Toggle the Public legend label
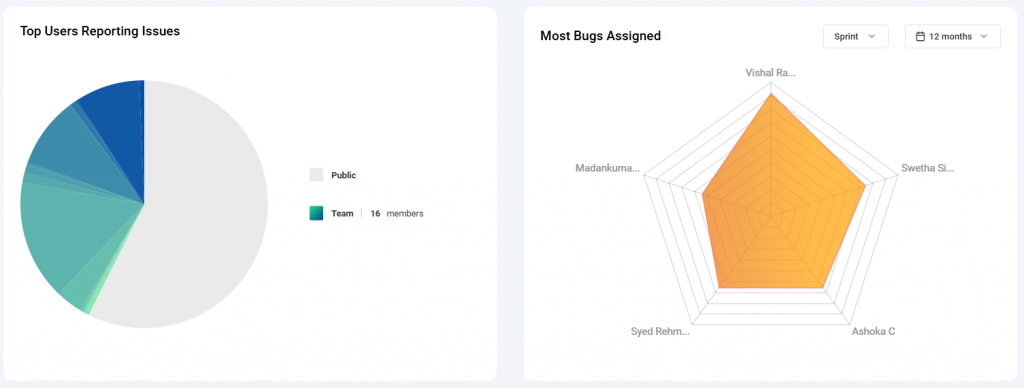 click(344, 175)
